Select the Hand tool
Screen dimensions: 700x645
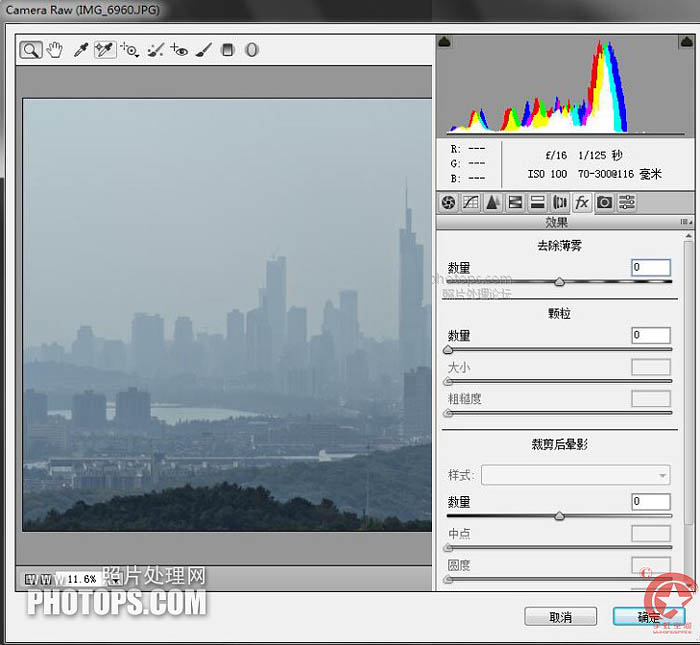pos(56,50)
